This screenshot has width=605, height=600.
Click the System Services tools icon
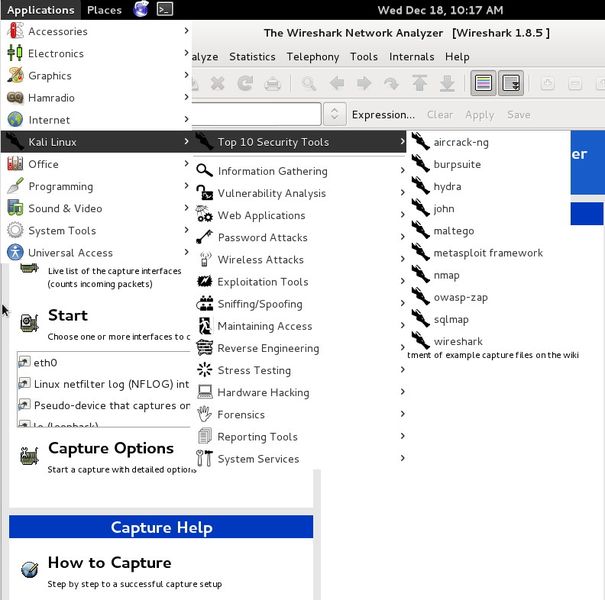pos(204,458)
